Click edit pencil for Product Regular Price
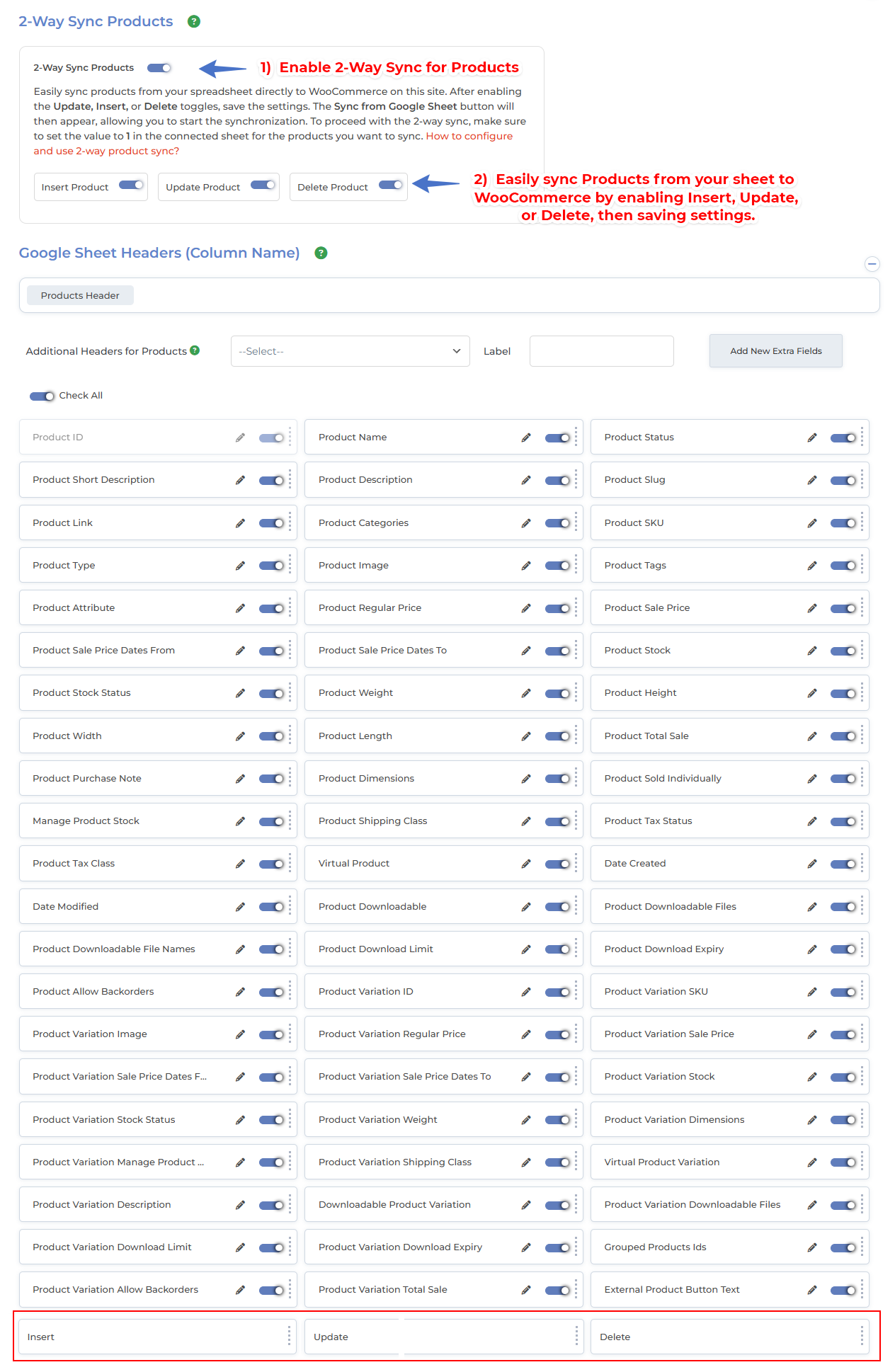The width and height of the screenshot is (895, 1372). (526, 608)
